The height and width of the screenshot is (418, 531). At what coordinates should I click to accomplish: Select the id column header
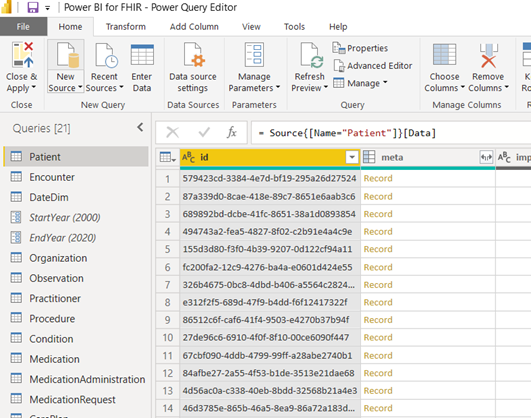point(270,157)
